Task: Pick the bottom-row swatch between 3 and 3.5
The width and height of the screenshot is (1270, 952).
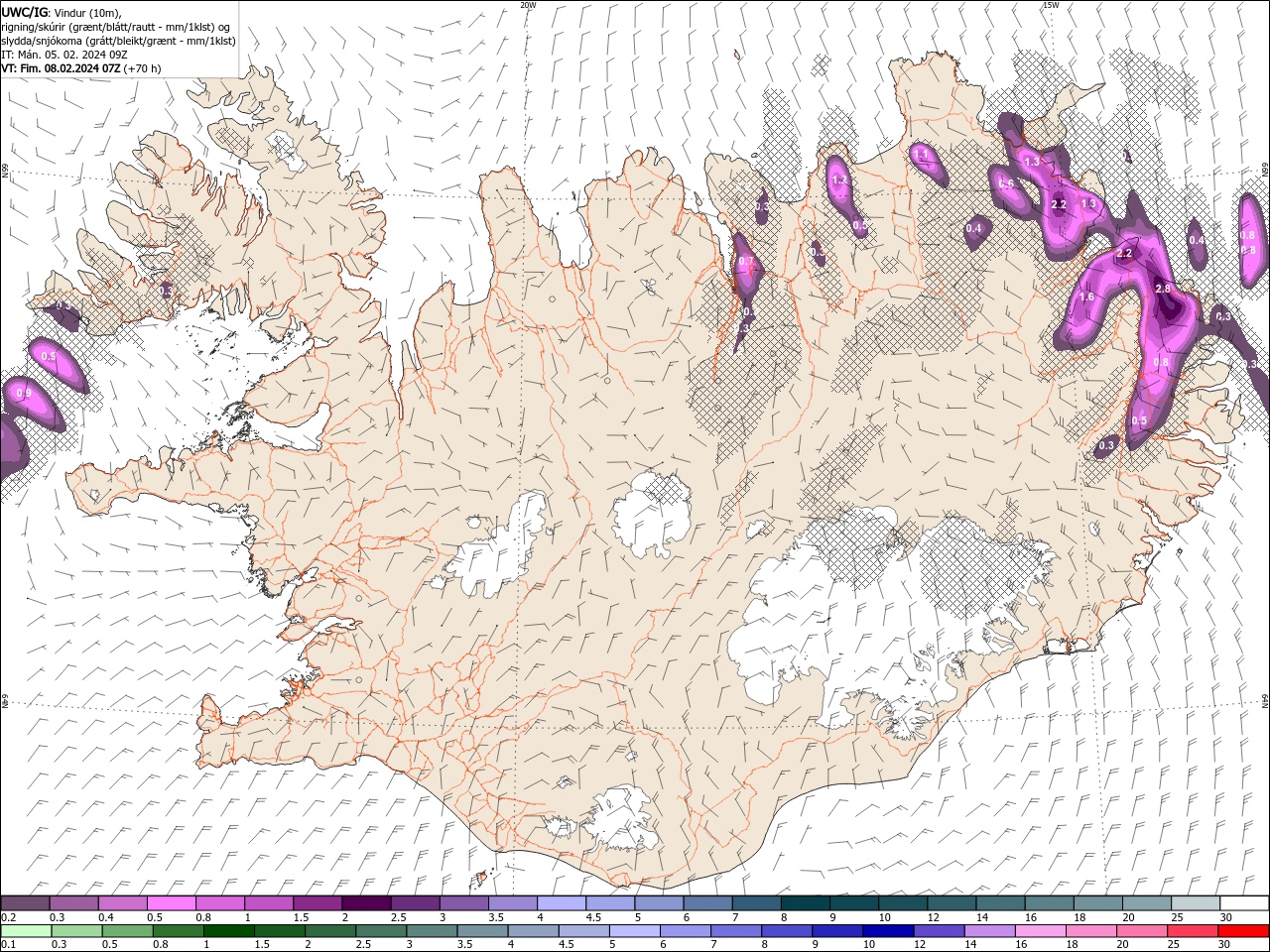Action: [432, 931]
